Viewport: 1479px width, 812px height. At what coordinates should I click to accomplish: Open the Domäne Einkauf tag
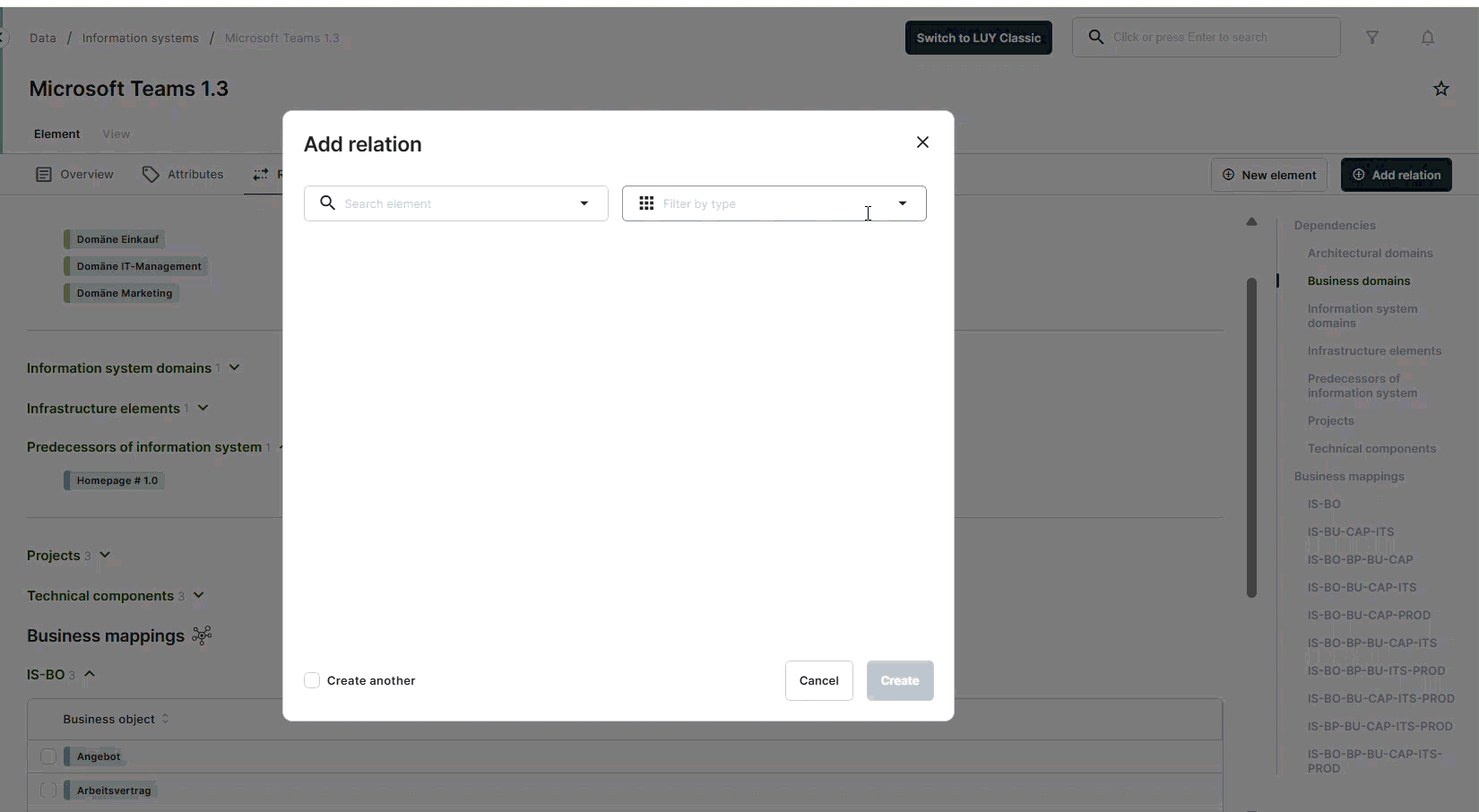click(x=113, y=239)
